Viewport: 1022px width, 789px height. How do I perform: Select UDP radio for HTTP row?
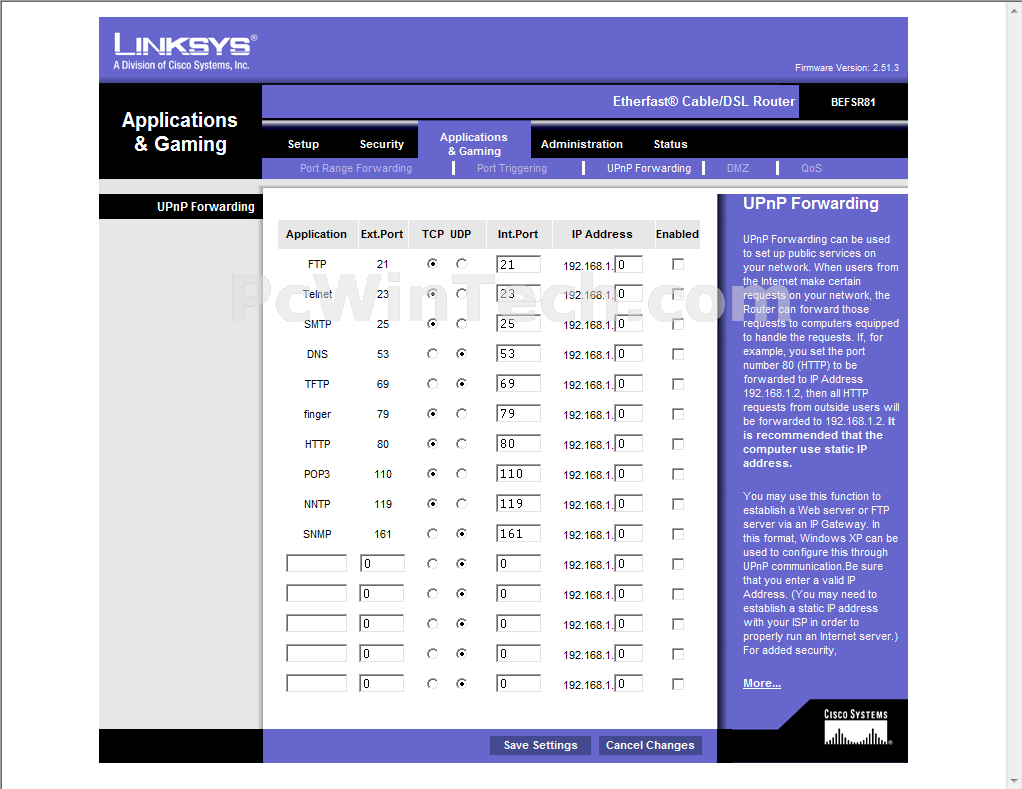coord(461,444)
